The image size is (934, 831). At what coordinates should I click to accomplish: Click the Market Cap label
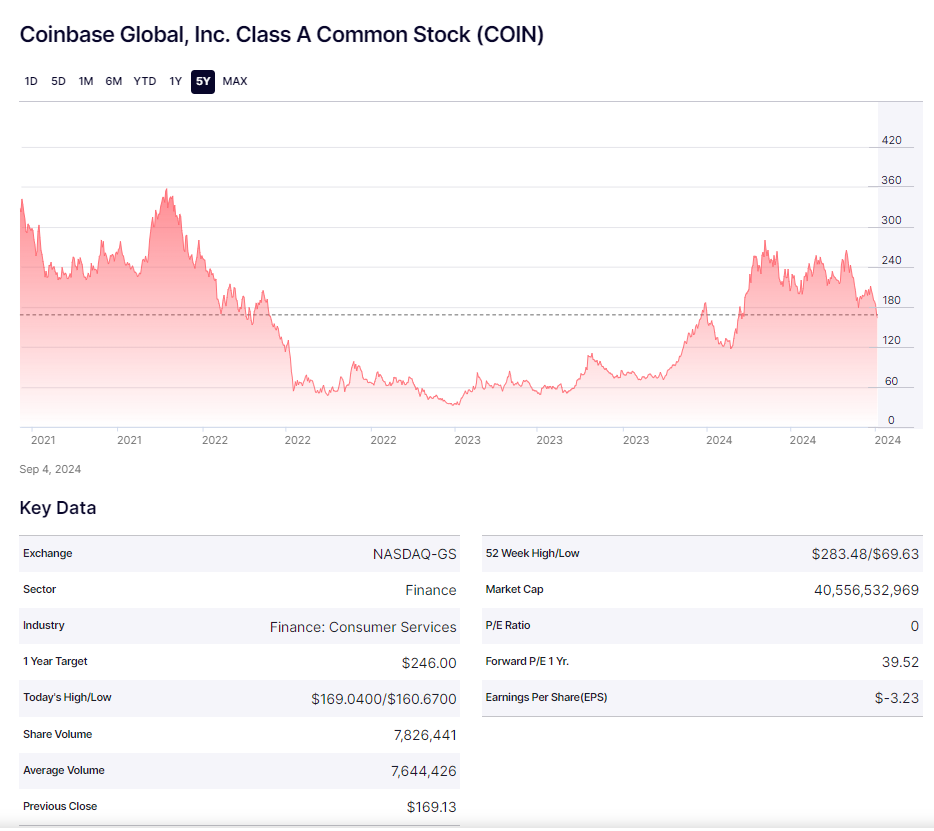point(514,589)
